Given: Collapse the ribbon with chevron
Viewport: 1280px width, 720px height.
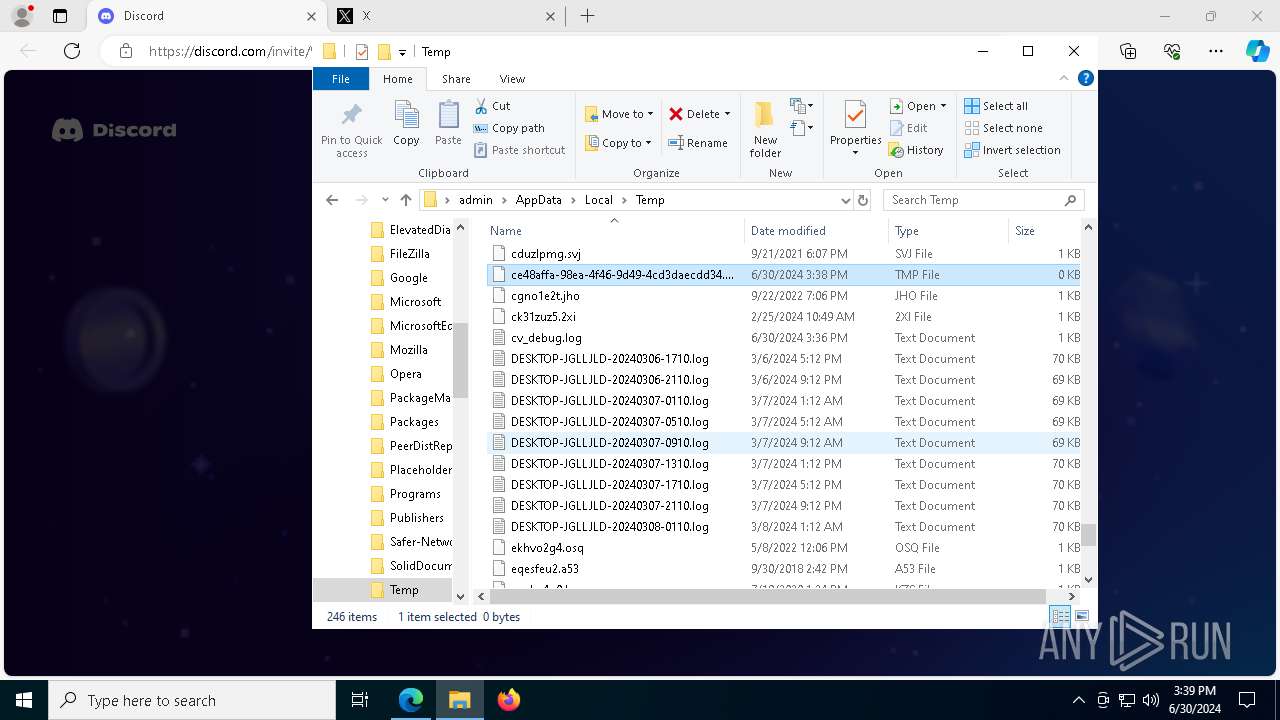Looking at the screenshot, I should pyautogui.click(x=1064, y=78).
